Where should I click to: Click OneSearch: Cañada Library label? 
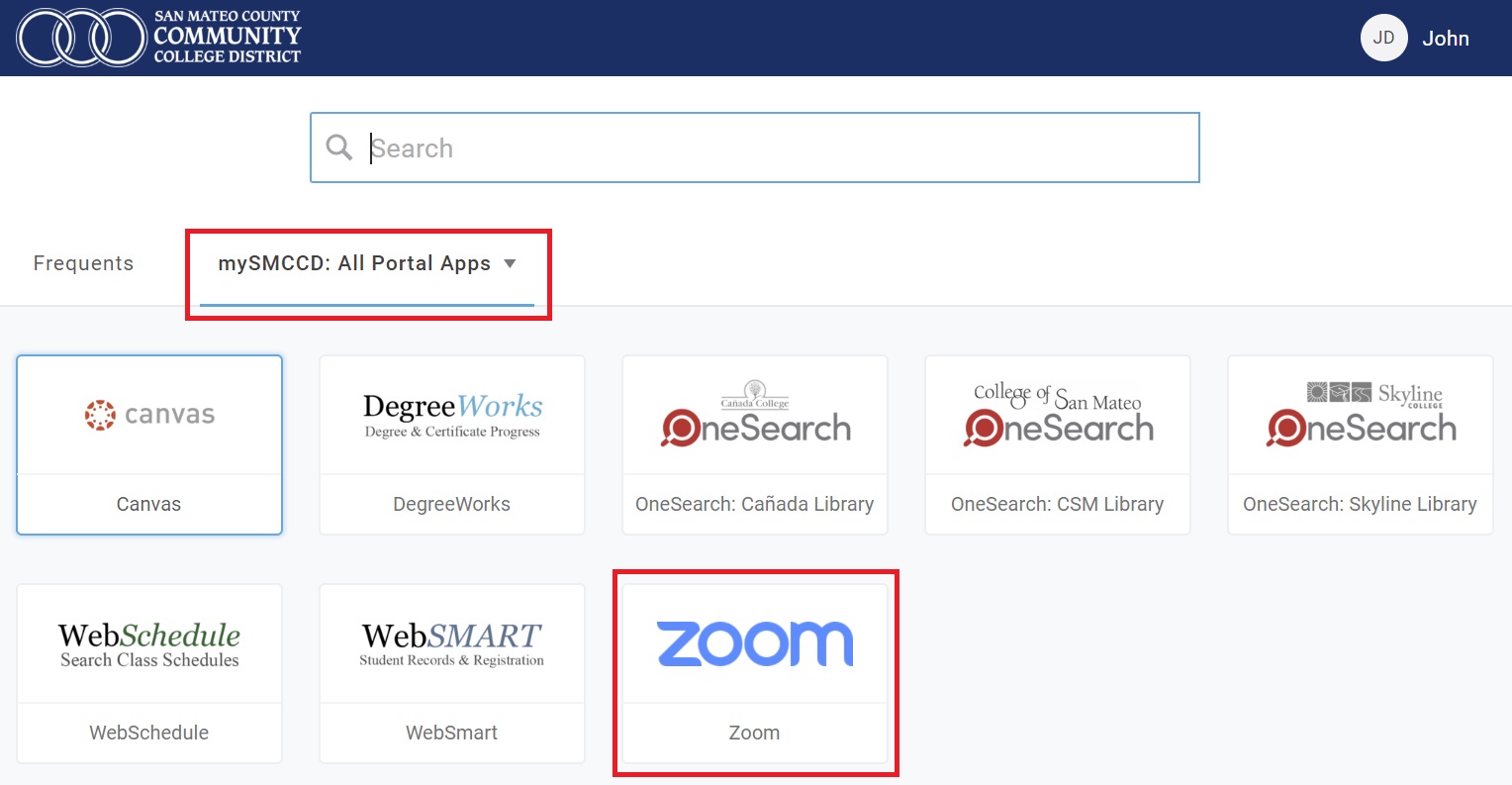coord(755,504)
